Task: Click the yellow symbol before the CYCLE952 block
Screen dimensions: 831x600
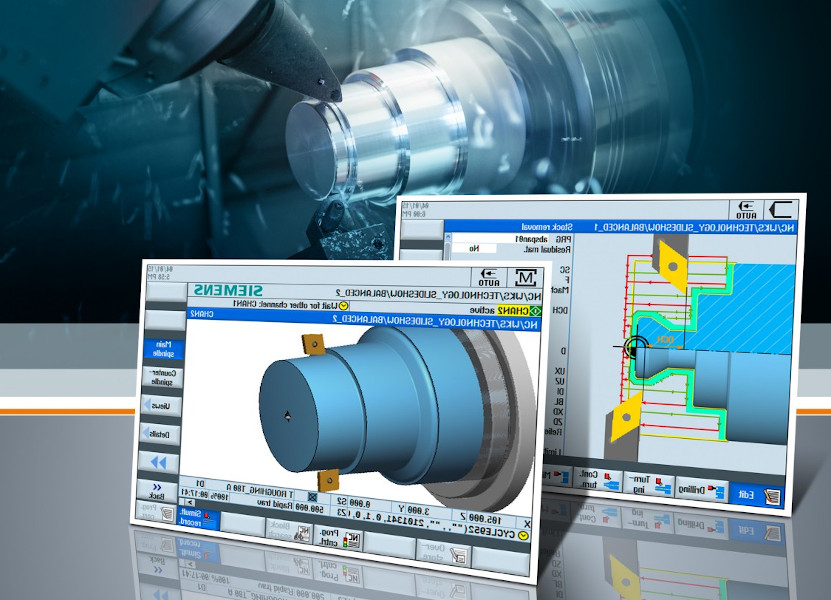Action: (523, 536)
